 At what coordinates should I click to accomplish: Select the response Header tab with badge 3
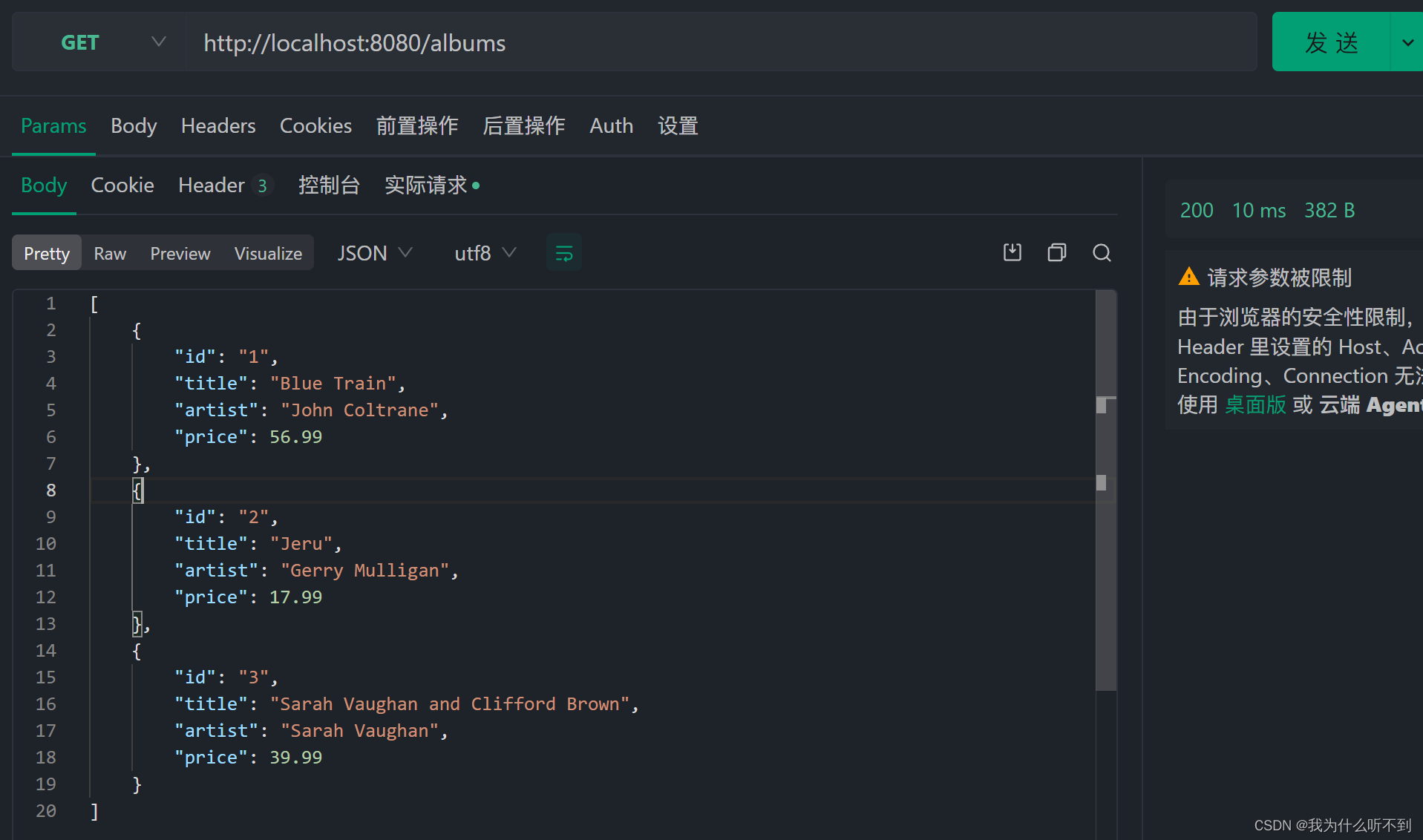coord(225,185)
